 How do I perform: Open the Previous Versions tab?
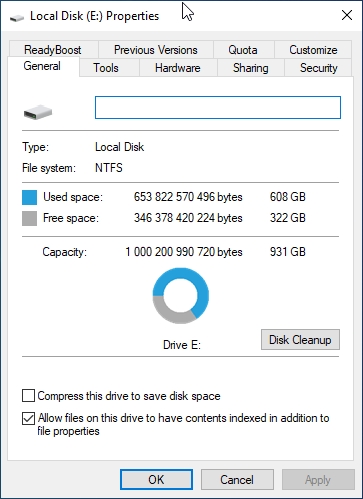(x=156, y=50)
